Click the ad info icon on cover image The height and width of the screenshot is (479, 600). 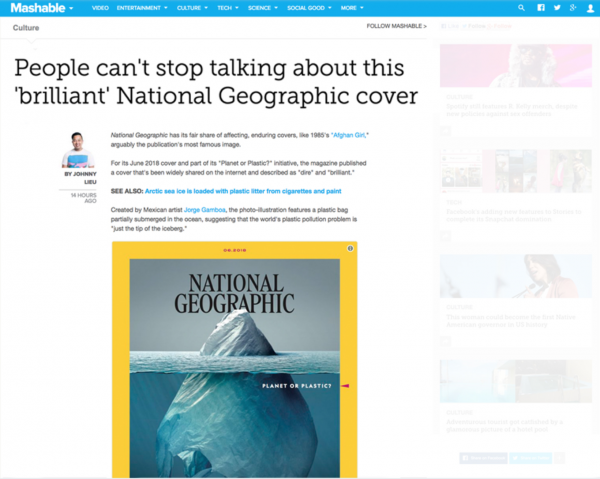[x=350, y=248]
